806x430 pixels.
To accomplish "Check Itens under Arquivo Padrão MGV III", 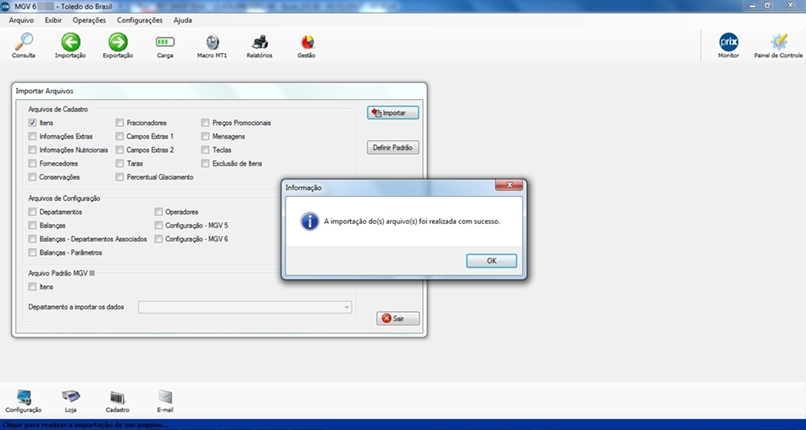I will (32, 287).
